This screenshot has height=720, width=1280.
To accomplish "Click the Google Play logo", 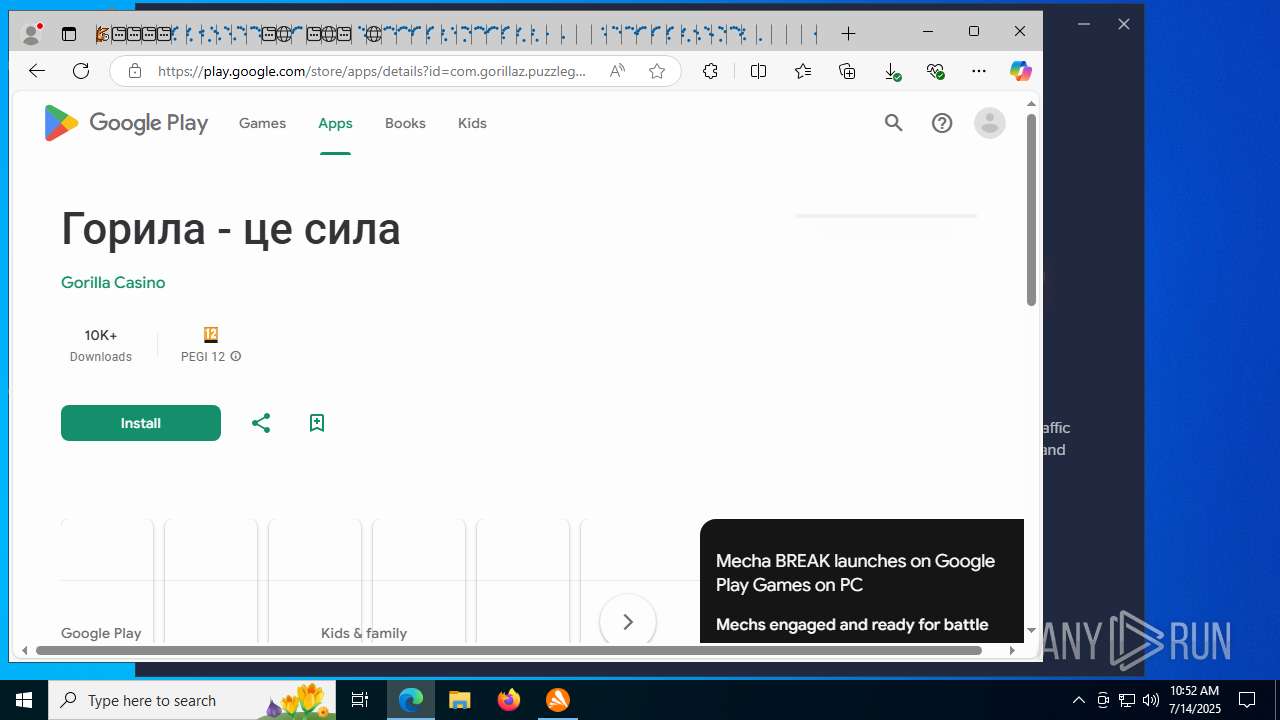I will pyautogui.click(x=126, y=123).
